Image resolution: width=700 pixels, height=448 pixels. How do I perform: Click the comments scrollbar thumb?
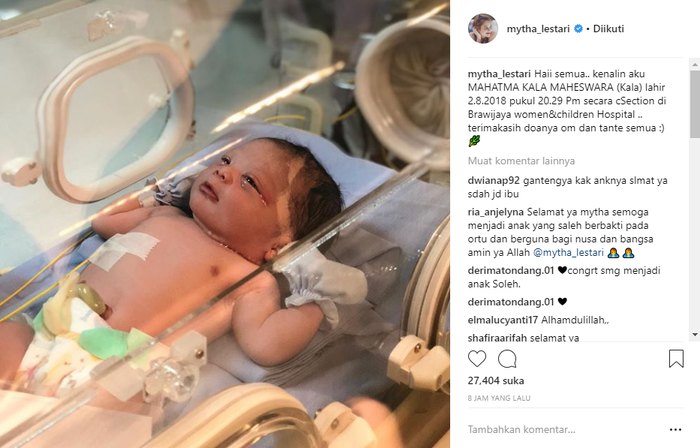(695, 104)
